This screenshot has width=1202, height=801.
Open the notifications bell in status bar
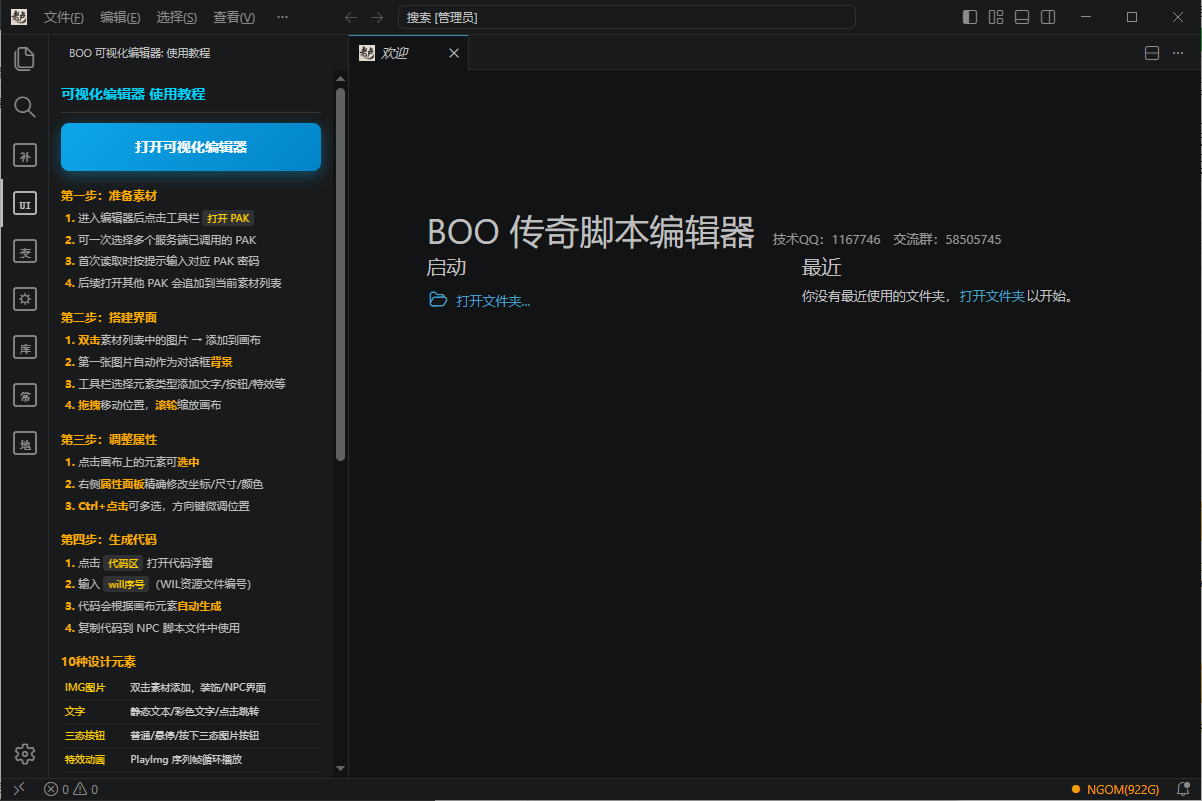tap(1182, 789)
